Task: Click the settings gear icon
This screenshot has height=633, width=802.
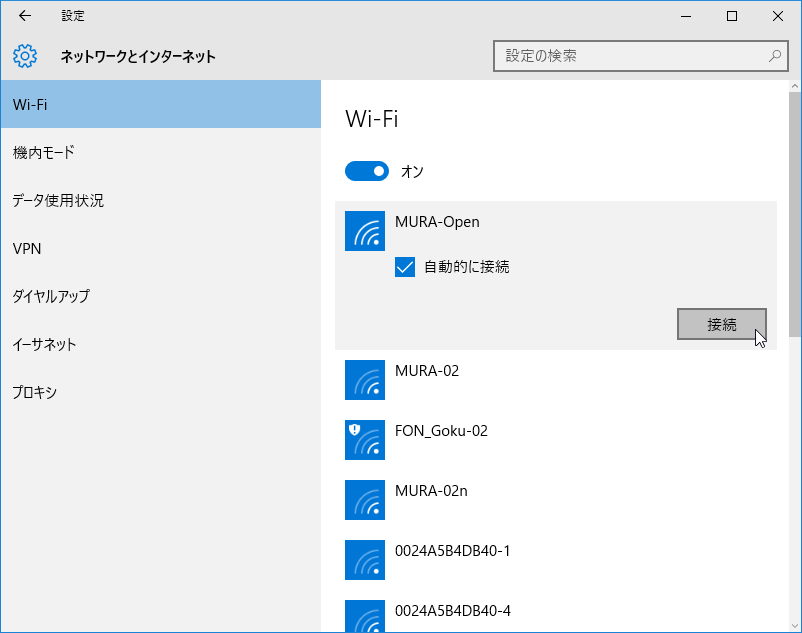Action: 25,56
